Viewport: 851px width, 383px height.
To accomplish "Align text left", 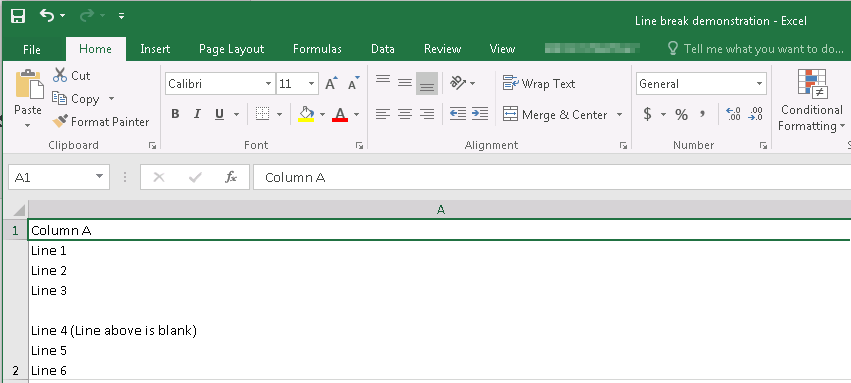I will click(x=383, y=114).
